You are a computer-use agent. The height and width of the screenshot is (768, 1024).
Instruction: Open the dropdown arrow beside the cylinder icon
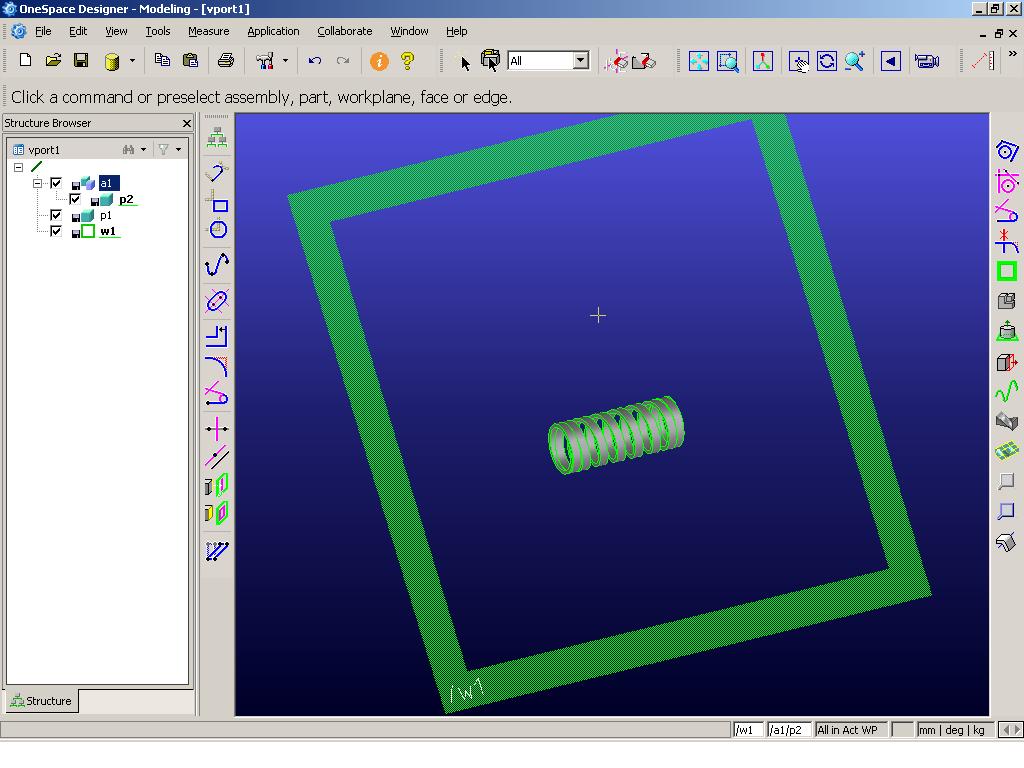pos(132,61)
